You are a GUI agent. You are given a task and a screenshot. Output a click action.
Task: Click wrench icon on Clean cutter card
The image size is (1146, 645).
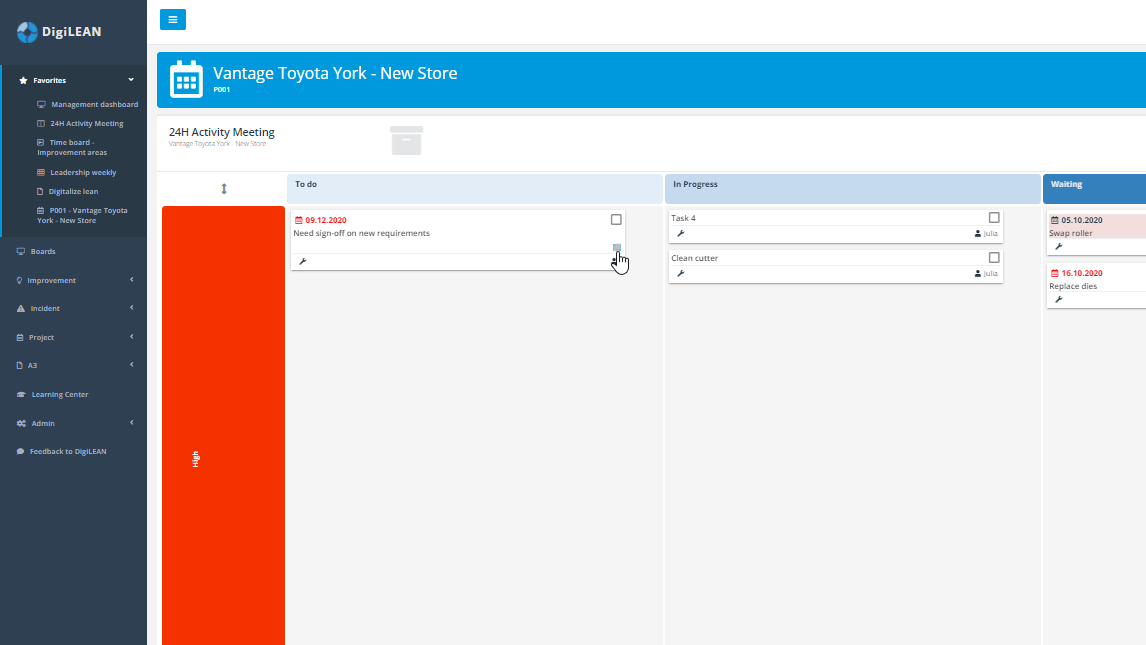(x=681, y=273)
